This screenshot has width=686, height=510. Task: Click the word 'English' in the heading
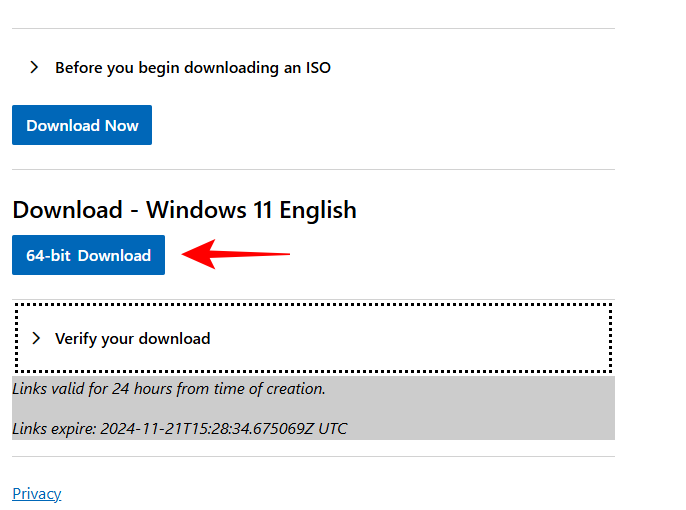318,210
